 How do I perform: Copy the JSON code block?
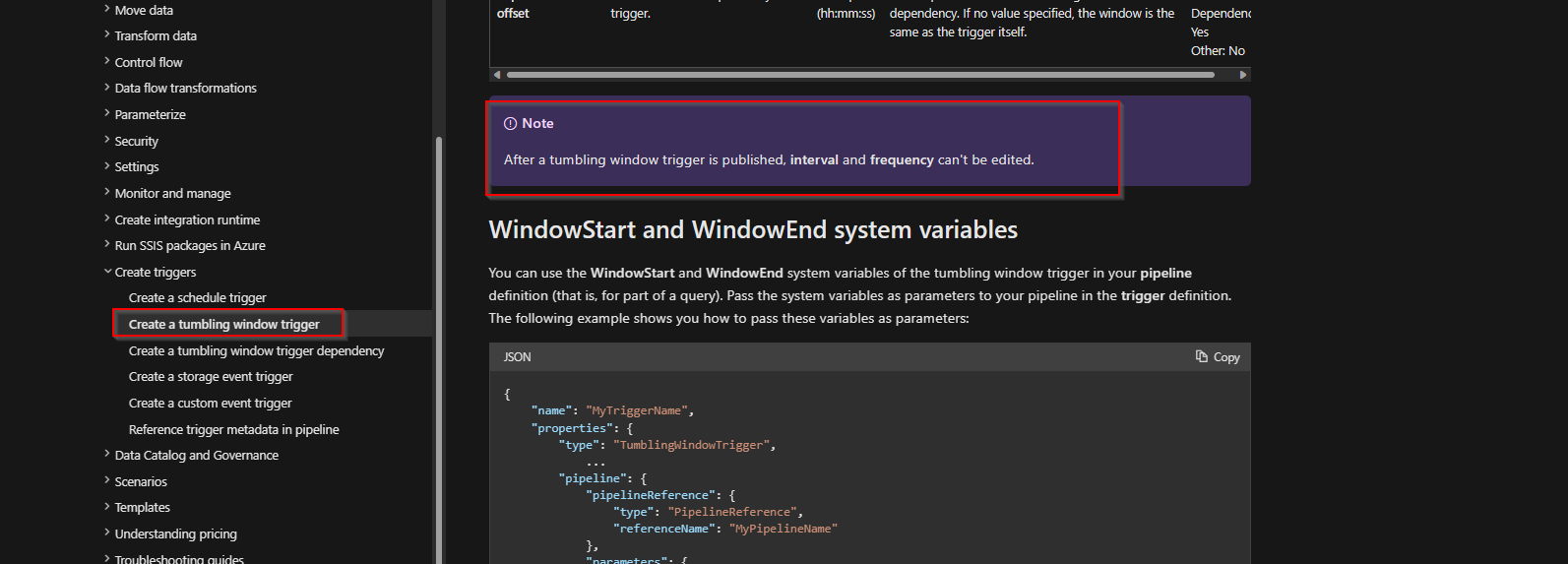click(1218, 357)
